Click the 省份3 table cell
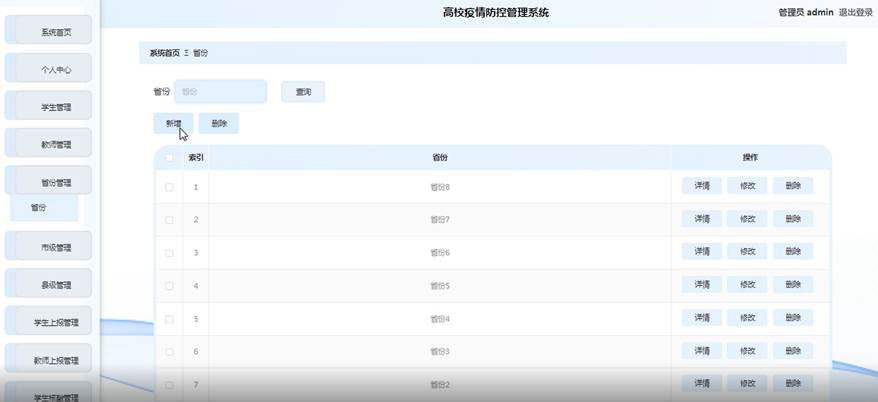 coord(440,352)
